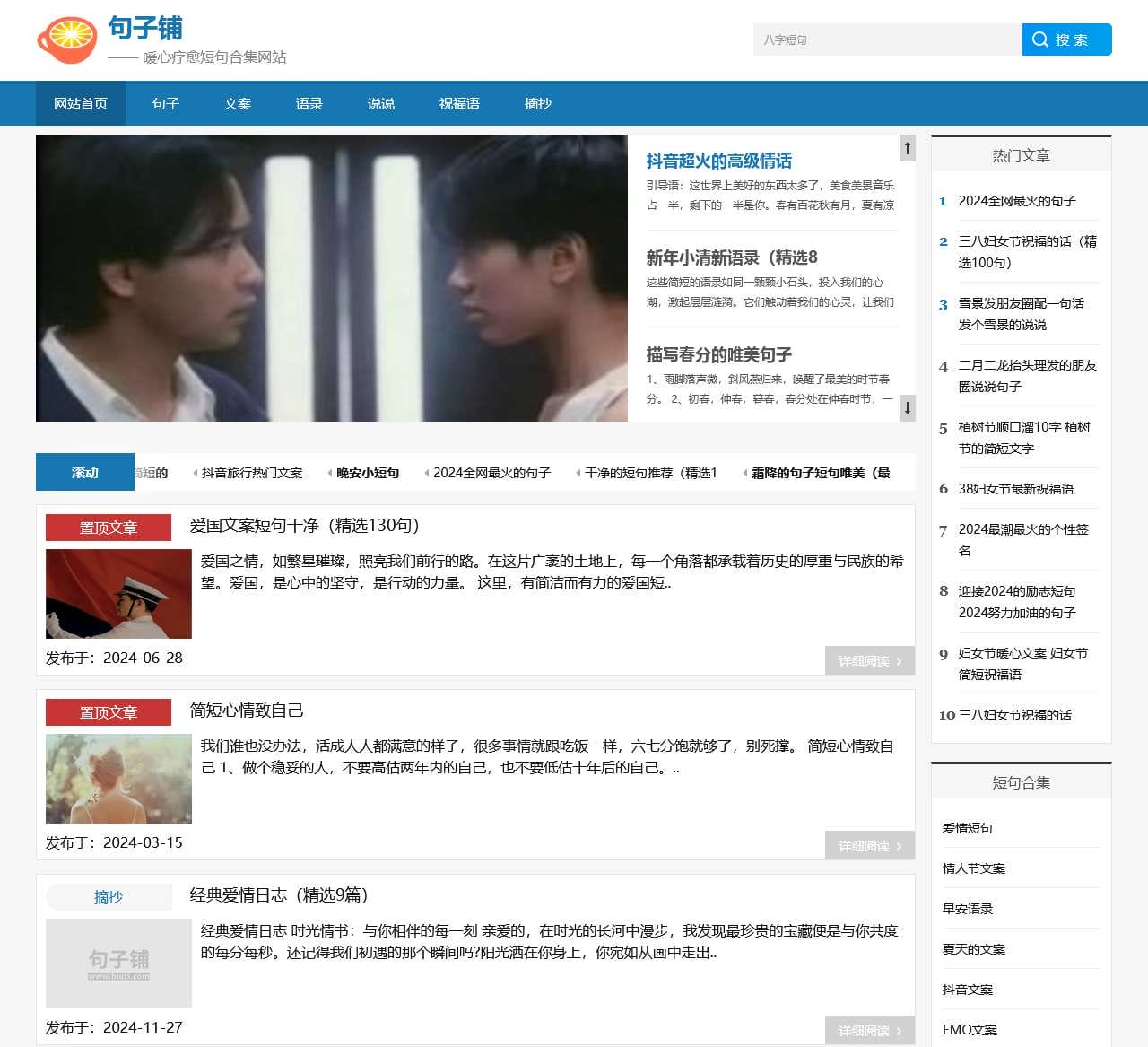The height and width of the screenshot is (1047, 1148).
Task: Open 描写春分的唯美句子 article
Action: pos(719,355)
